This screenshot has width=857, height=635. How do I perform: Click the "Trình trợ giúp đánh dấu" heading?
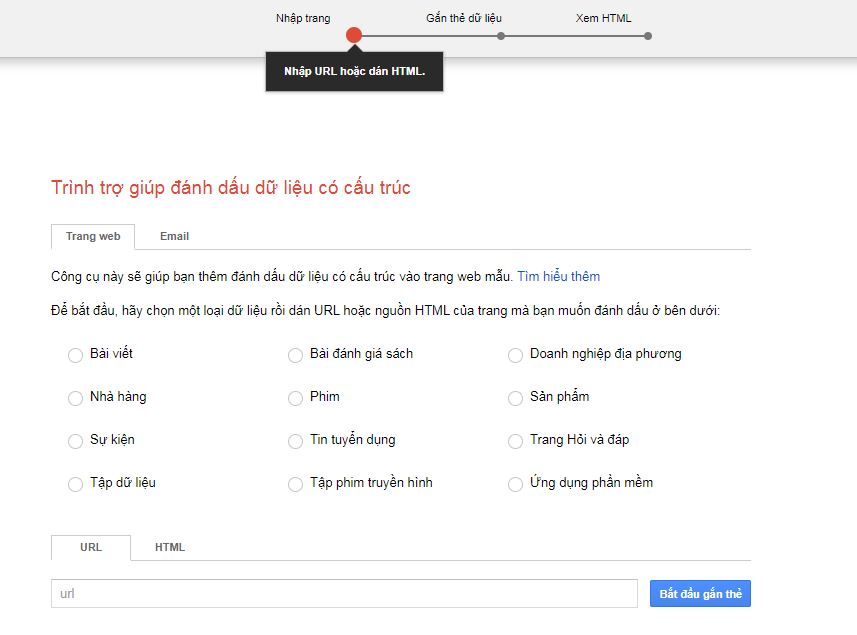click(x=231, y=188)
